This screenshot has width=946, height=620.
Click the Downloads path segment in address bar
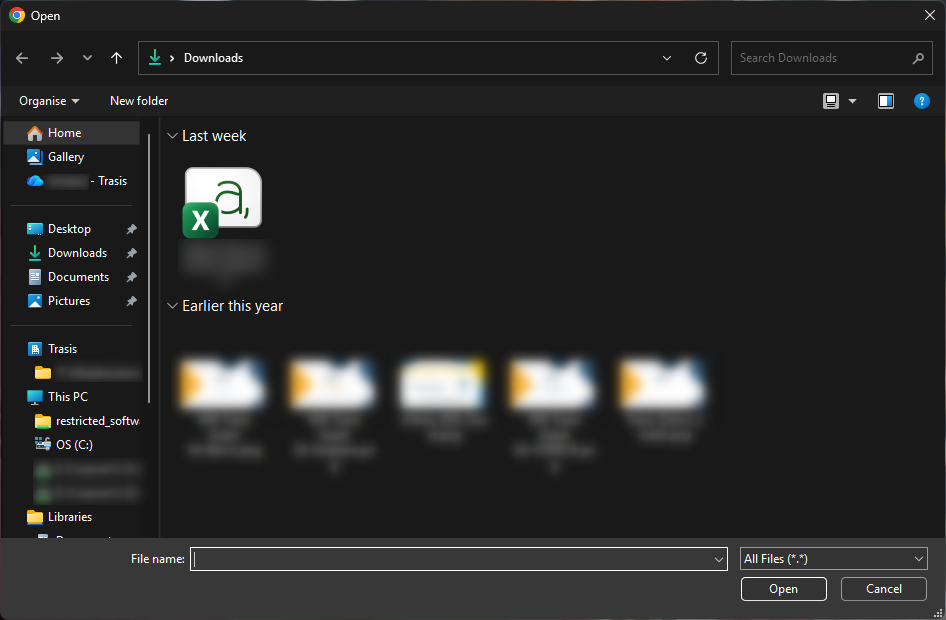click(214, 58)
